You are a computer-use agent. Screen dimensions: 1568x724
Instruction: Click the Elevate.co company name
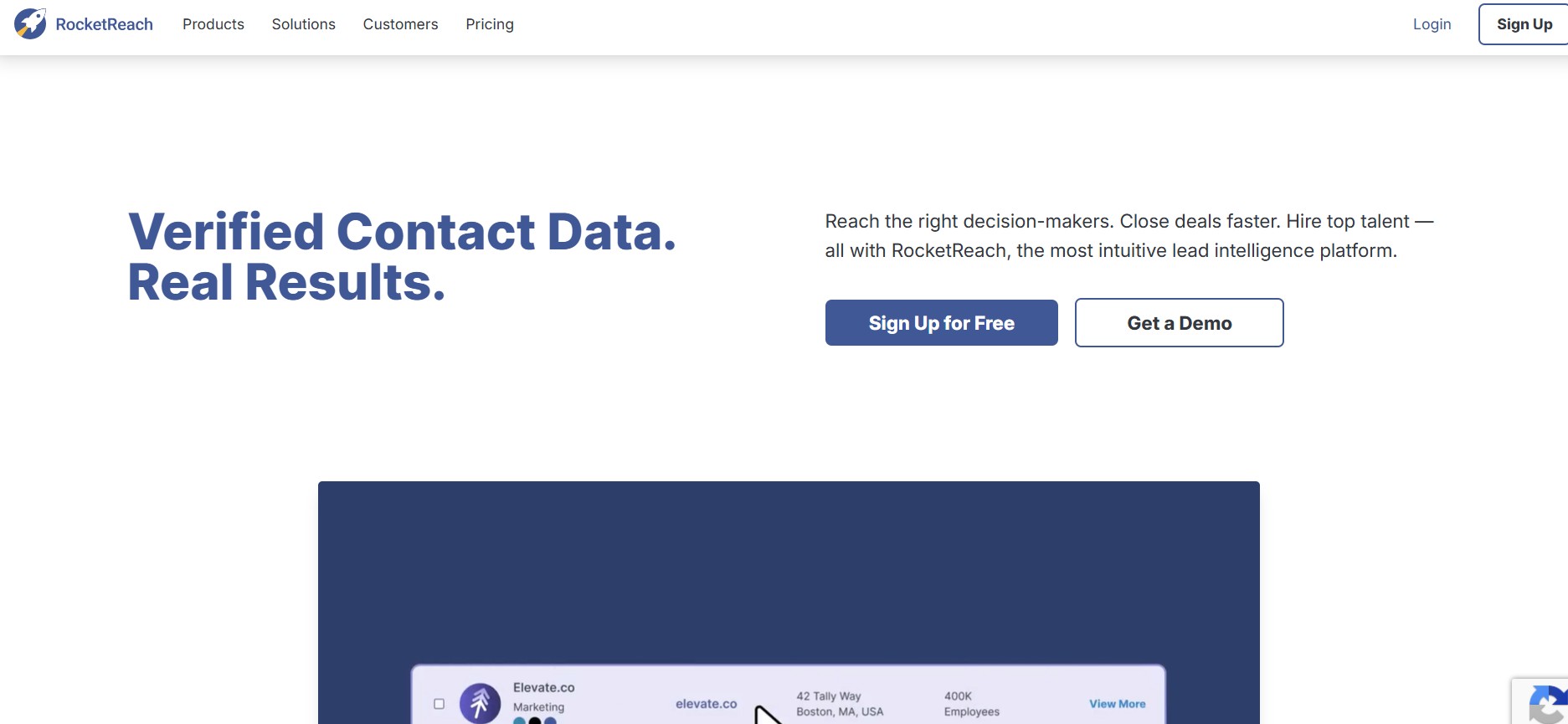coord(543,687)
